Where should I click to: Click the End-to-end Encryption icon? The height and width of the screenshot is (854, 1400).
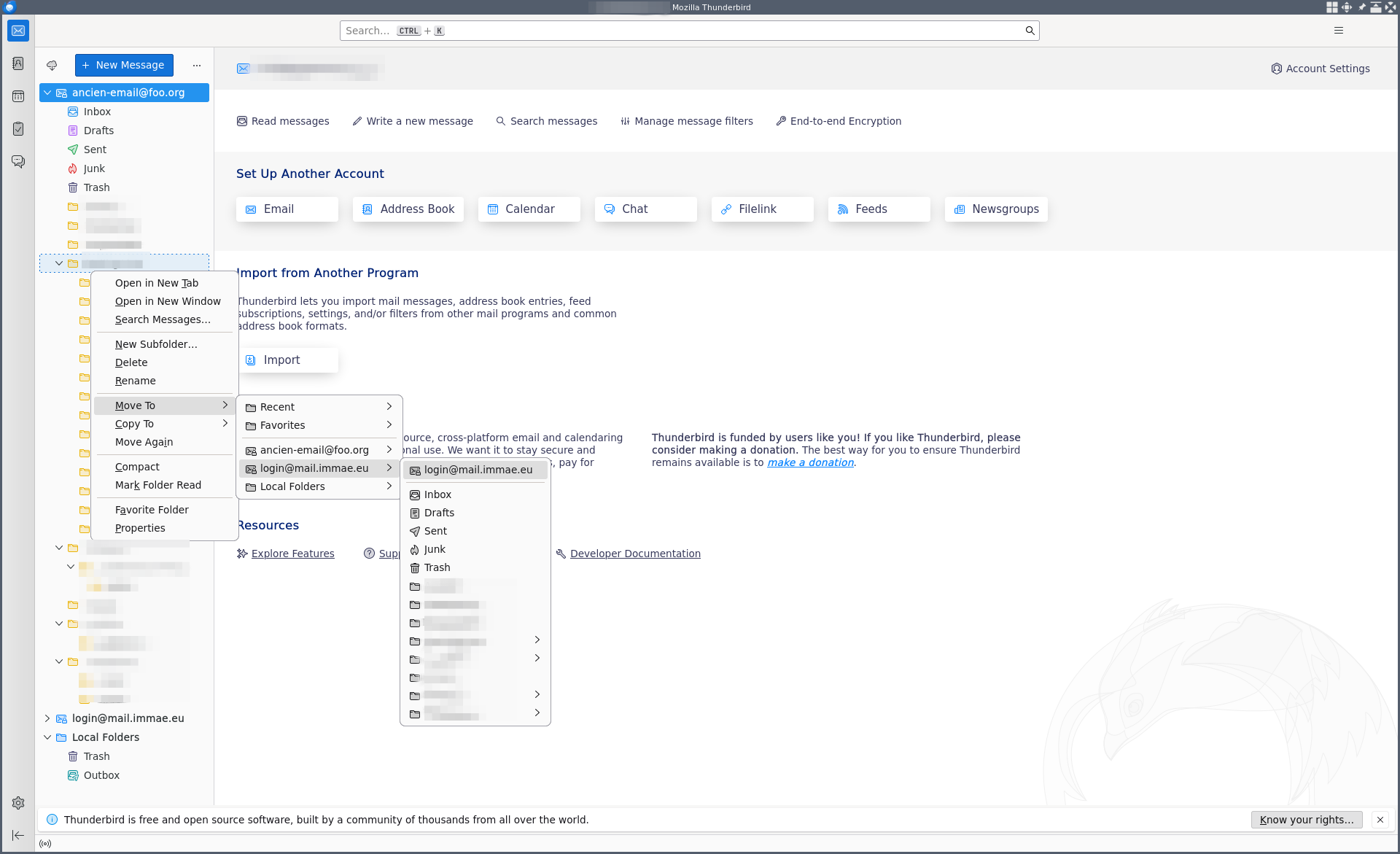(781, 121)
